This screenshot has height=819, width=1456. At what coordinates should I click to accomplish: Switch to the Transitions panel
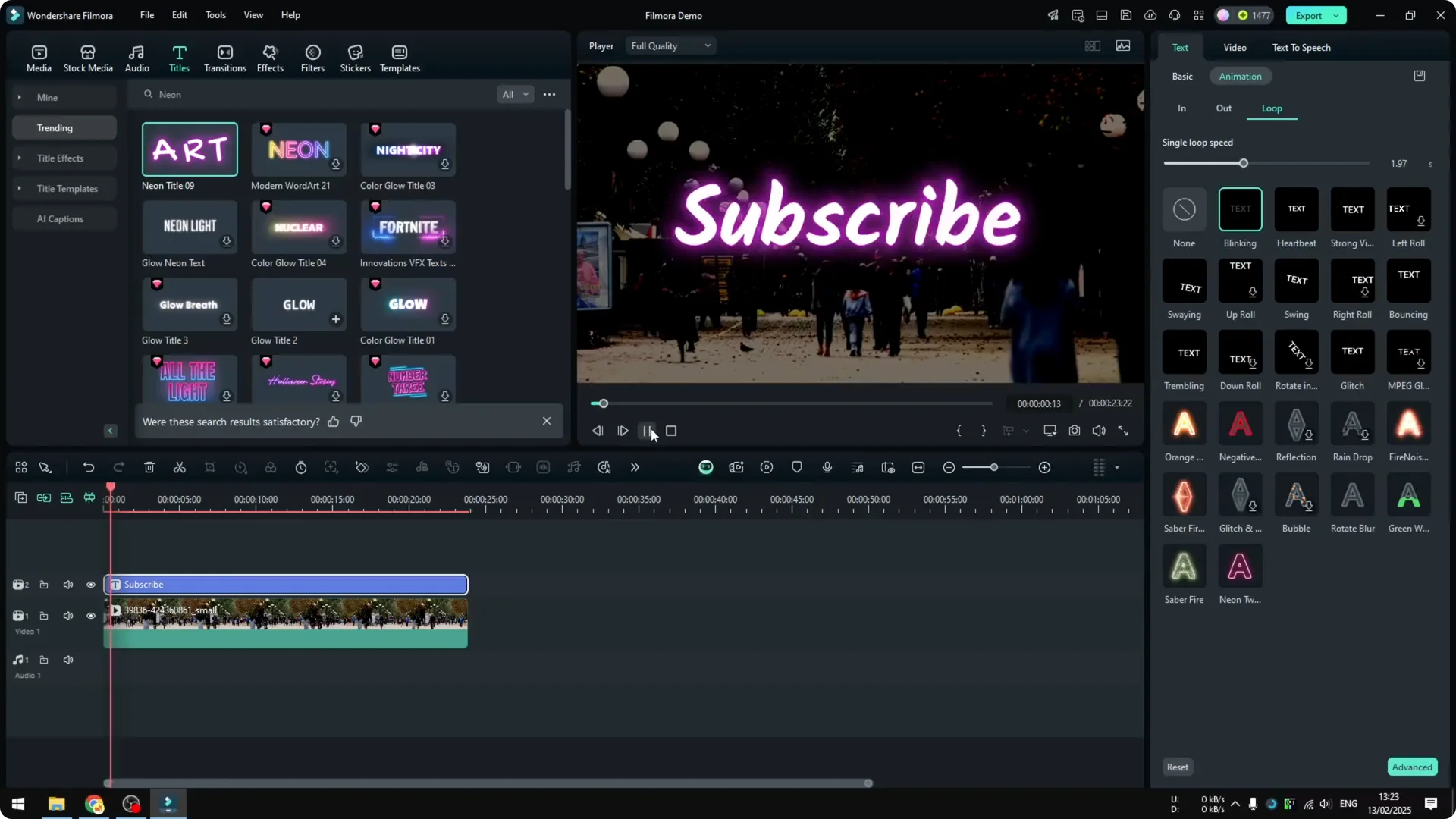[224, 57]
